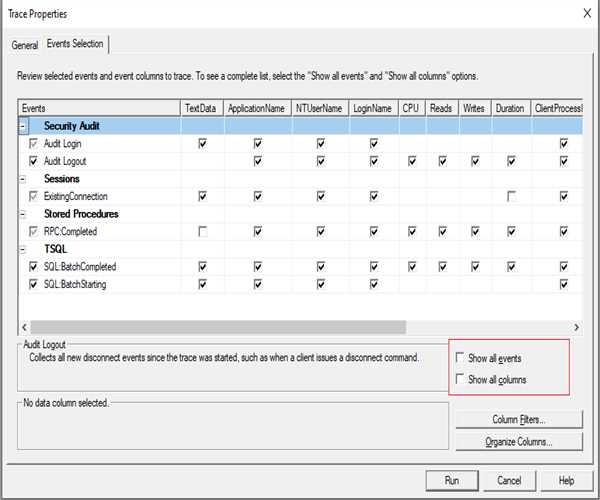Enable Show all columns
The height and width of the screenshot is (500, 600).
(460, 379)
